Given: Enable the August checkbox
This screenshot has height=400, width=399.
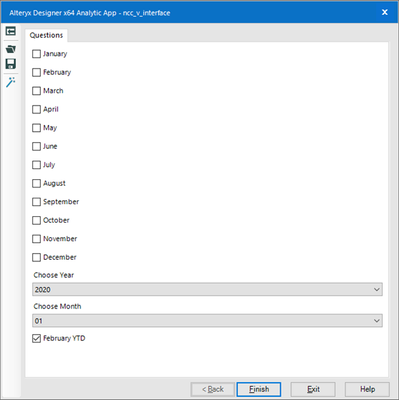Looking at the screenshot, I should pyautogui.click(x=36, y=183).
